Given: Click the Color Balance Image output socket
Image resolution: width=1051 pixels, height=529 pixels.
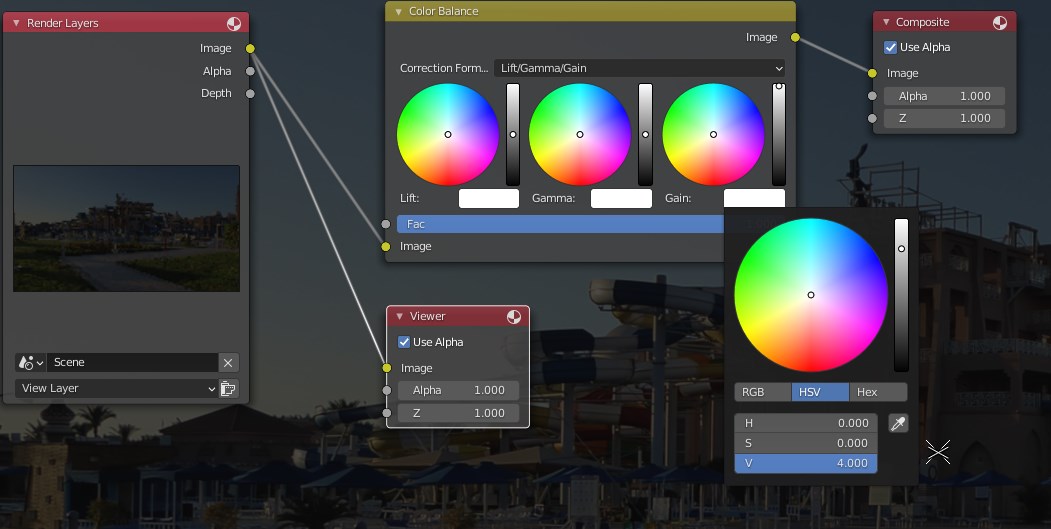Looking at the screenshot, I should tap(795, 37).
